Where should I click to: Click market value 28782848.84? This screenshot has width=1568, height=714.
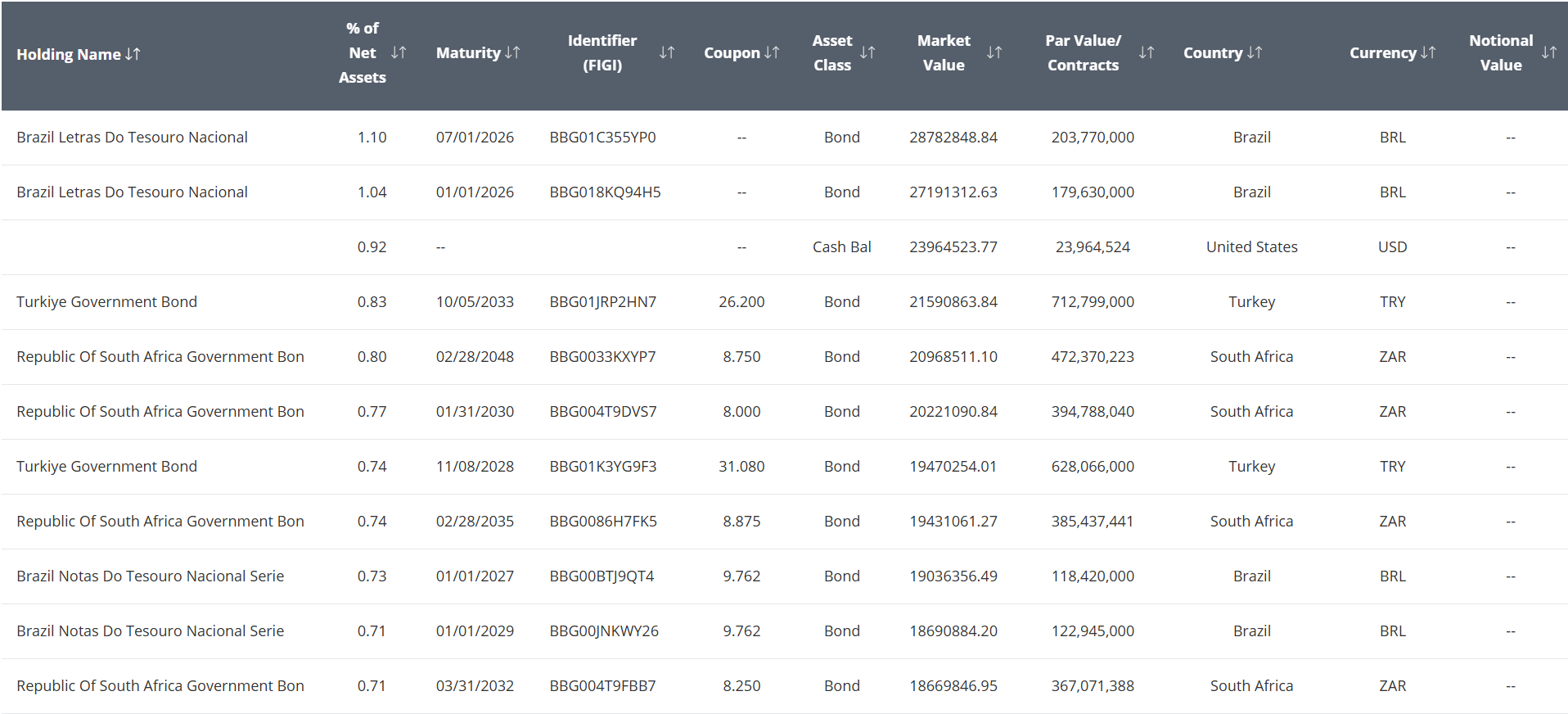[953, 137]
